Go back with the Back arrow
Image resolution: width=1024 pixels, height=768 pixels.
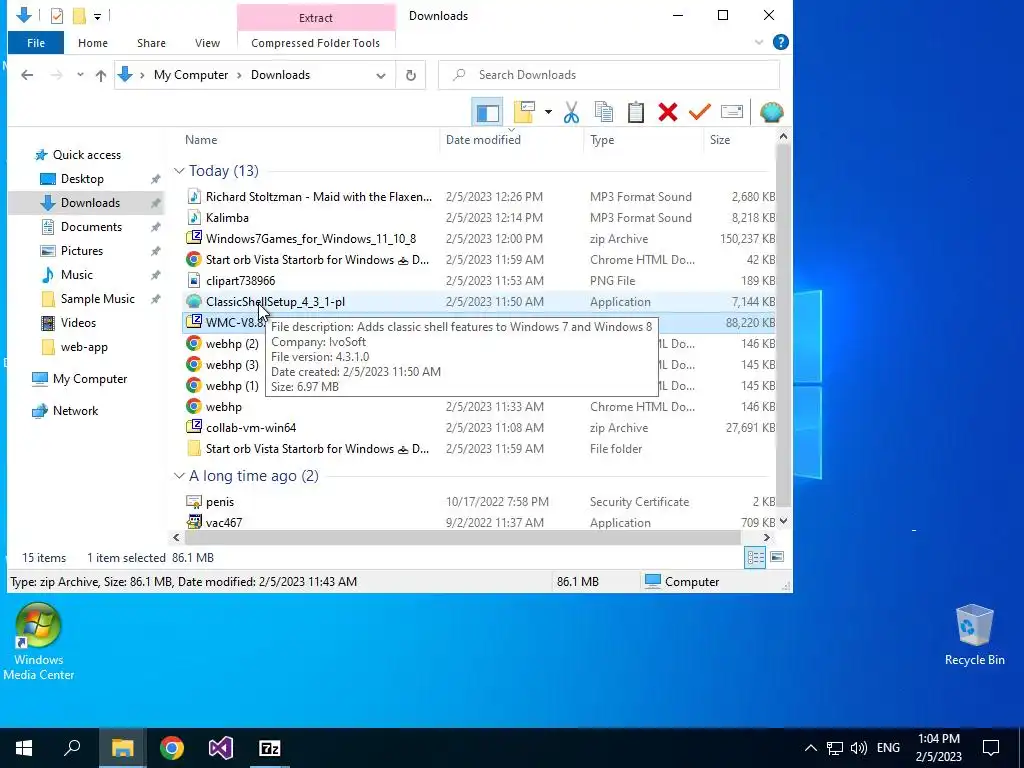(27, 75)
